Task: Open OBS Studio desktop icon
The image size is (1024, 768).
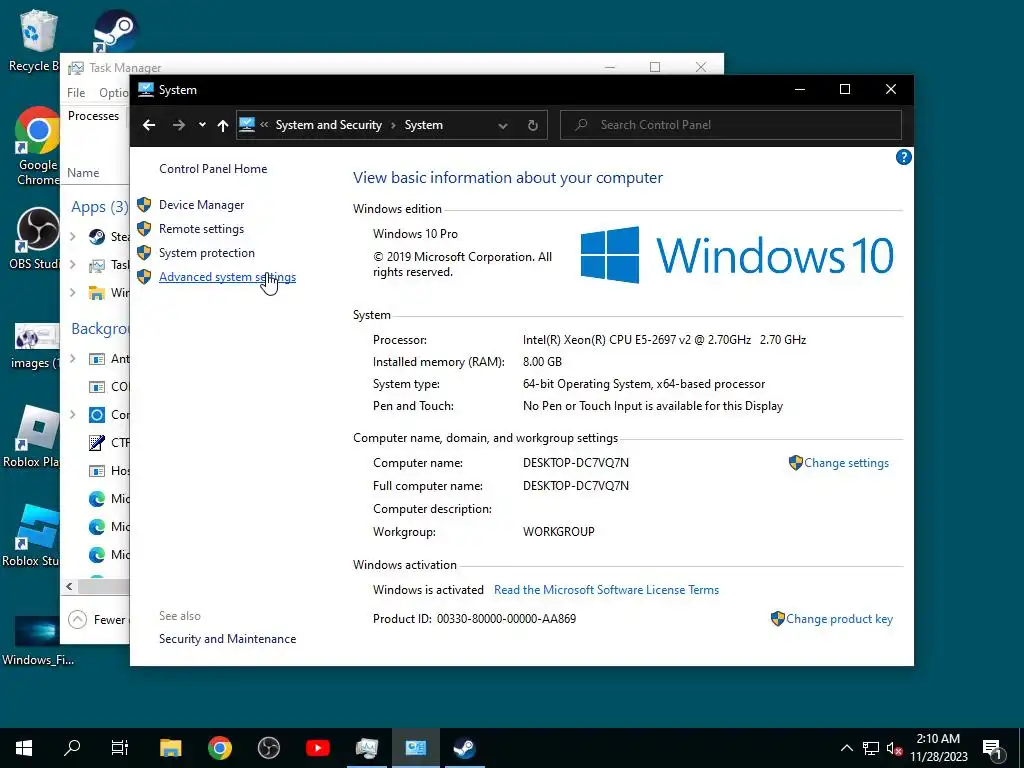Action: coord(36,239)
